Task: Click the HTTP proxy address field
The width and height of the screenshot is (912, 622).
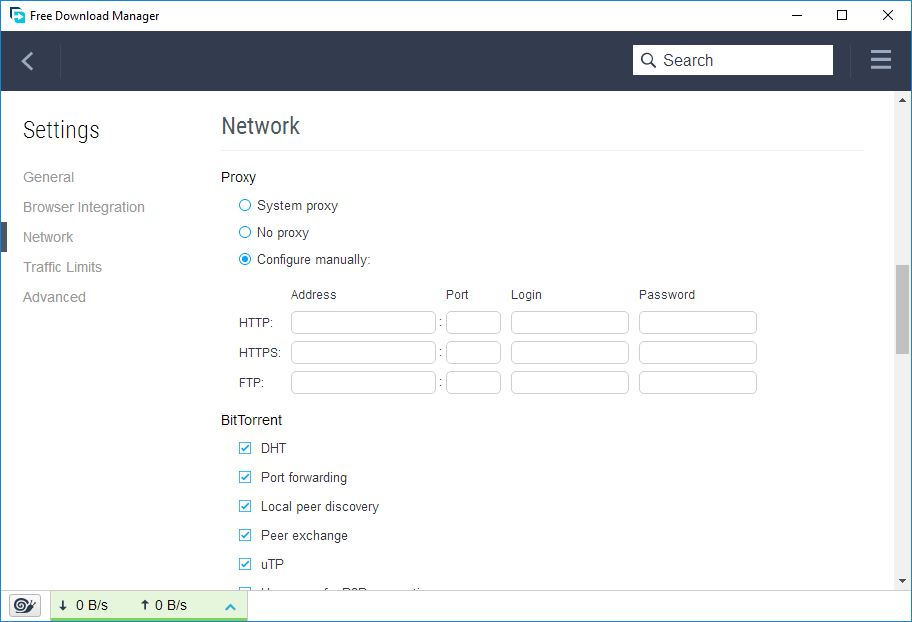Action: click(363, 322)
